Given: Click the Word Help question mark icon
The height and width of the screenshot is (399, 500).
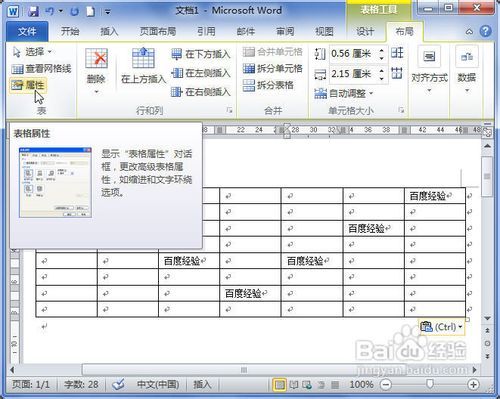Looking at the screenshot, I should click(x=485, y=31).
